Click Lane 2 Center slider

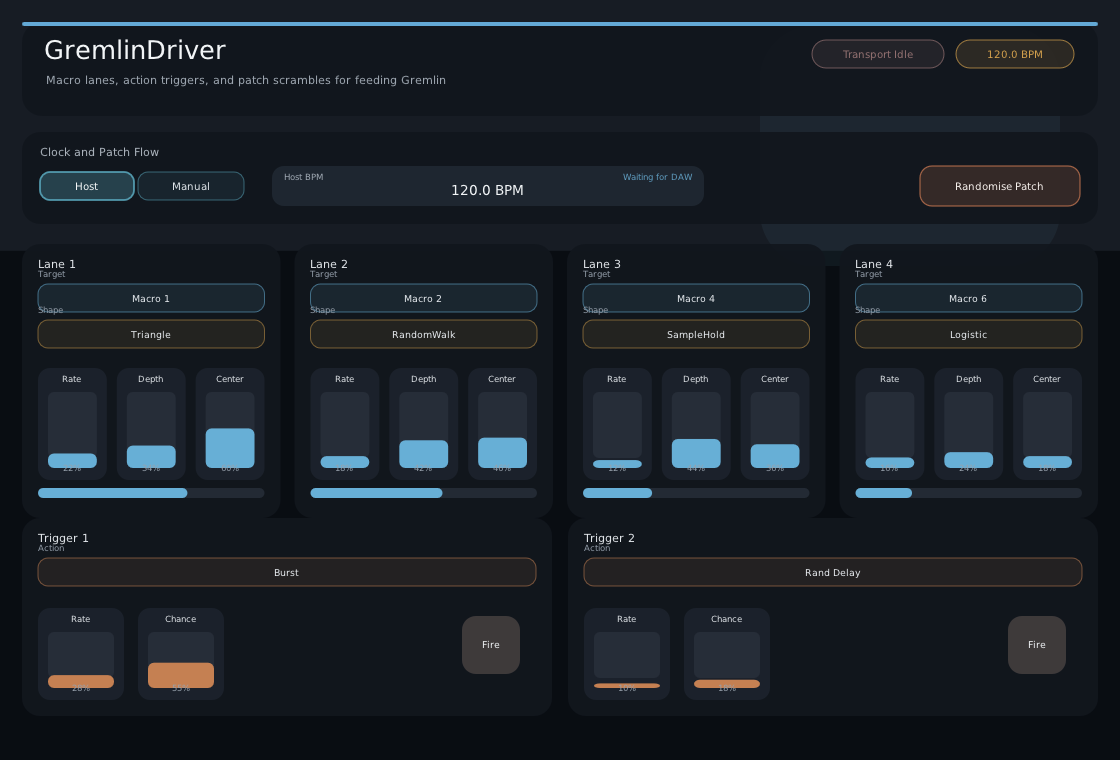pos(502,429)
